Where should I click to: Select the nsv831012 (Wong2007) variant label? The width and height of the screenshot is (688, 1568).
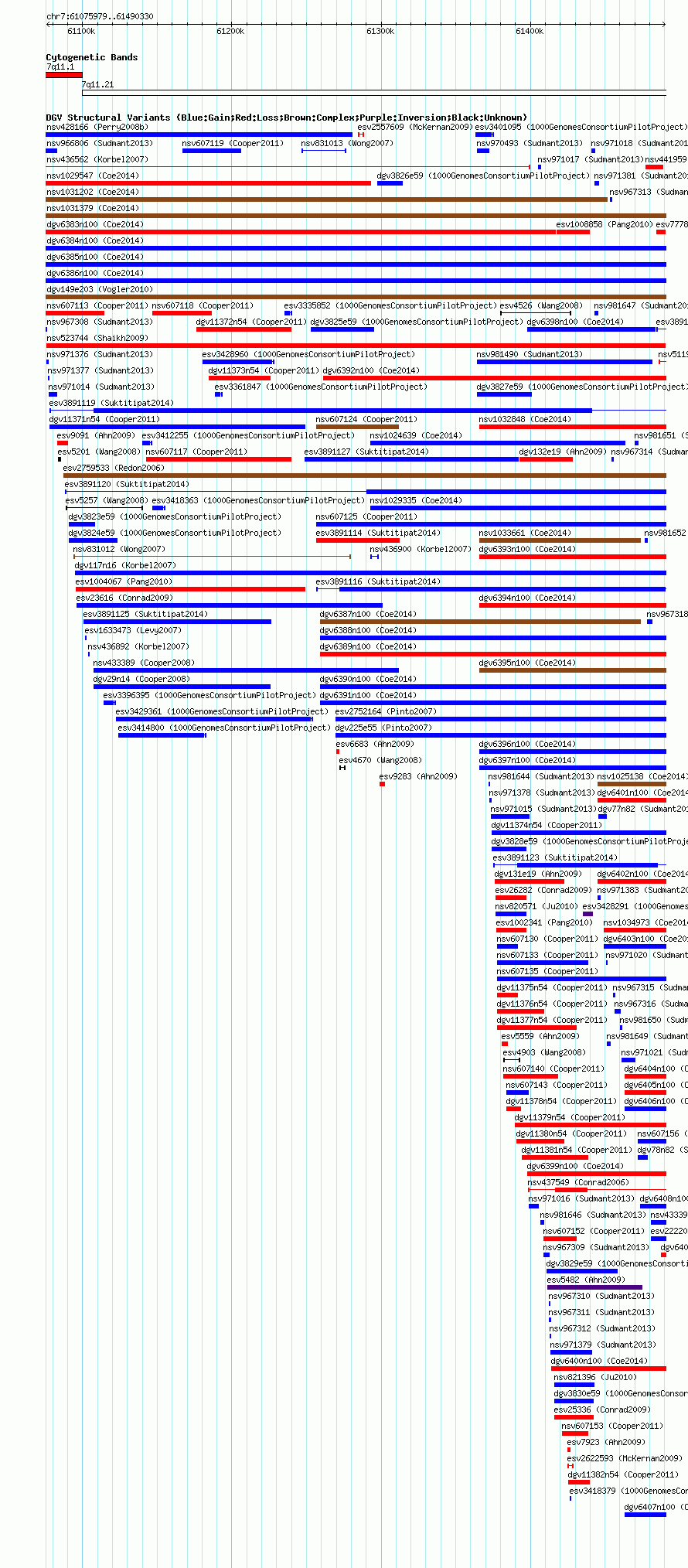pyautogui.click(x=119, y=549)
